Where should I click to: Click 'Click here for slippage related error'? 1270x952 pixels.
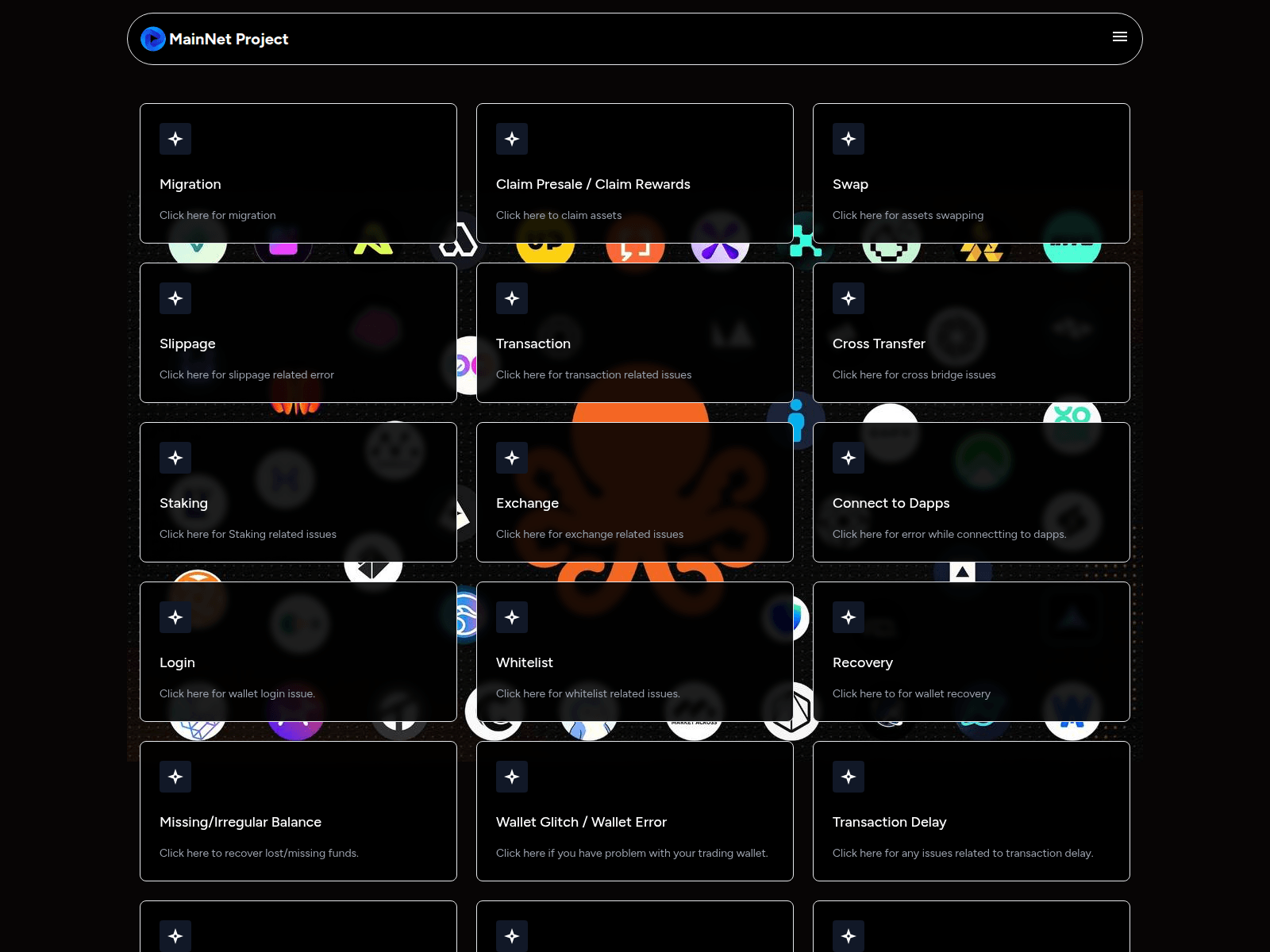(x=247, y=374)
